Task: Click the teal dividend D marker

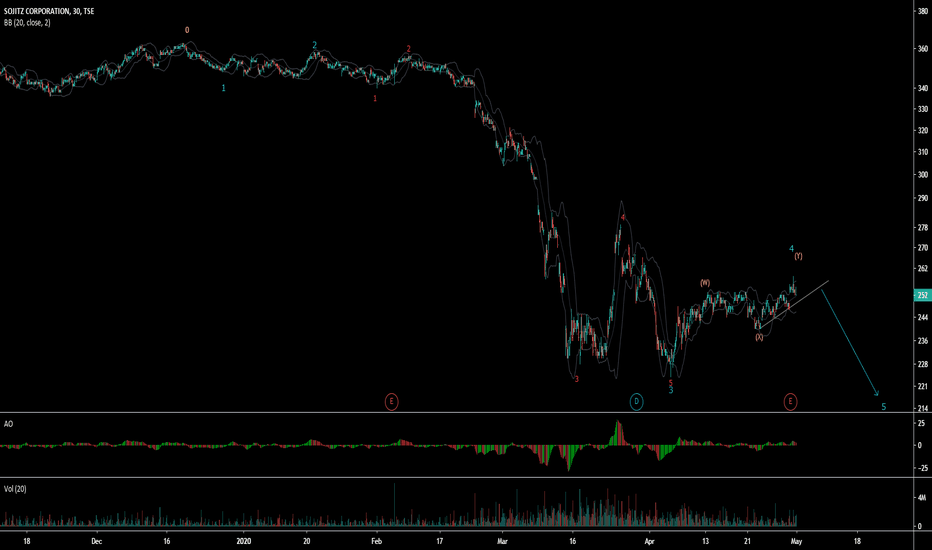Action: click(x=637, y=402)
